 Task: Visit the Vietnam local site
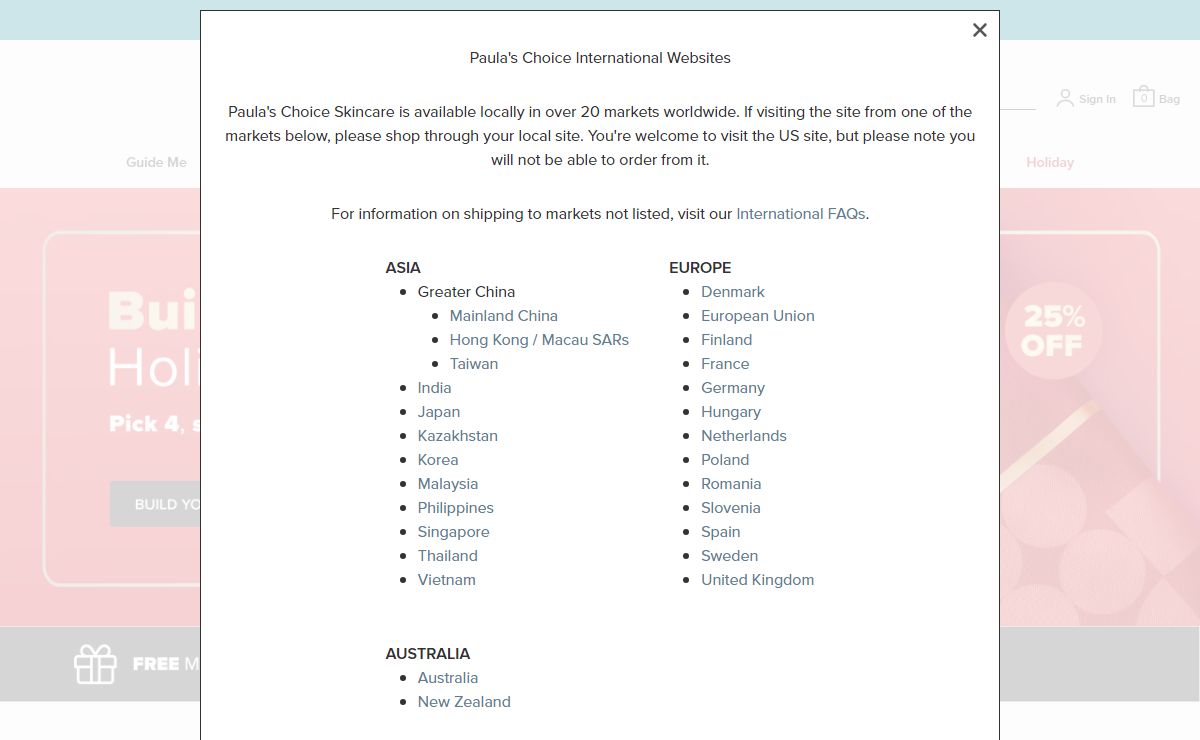tap(447, 580)
